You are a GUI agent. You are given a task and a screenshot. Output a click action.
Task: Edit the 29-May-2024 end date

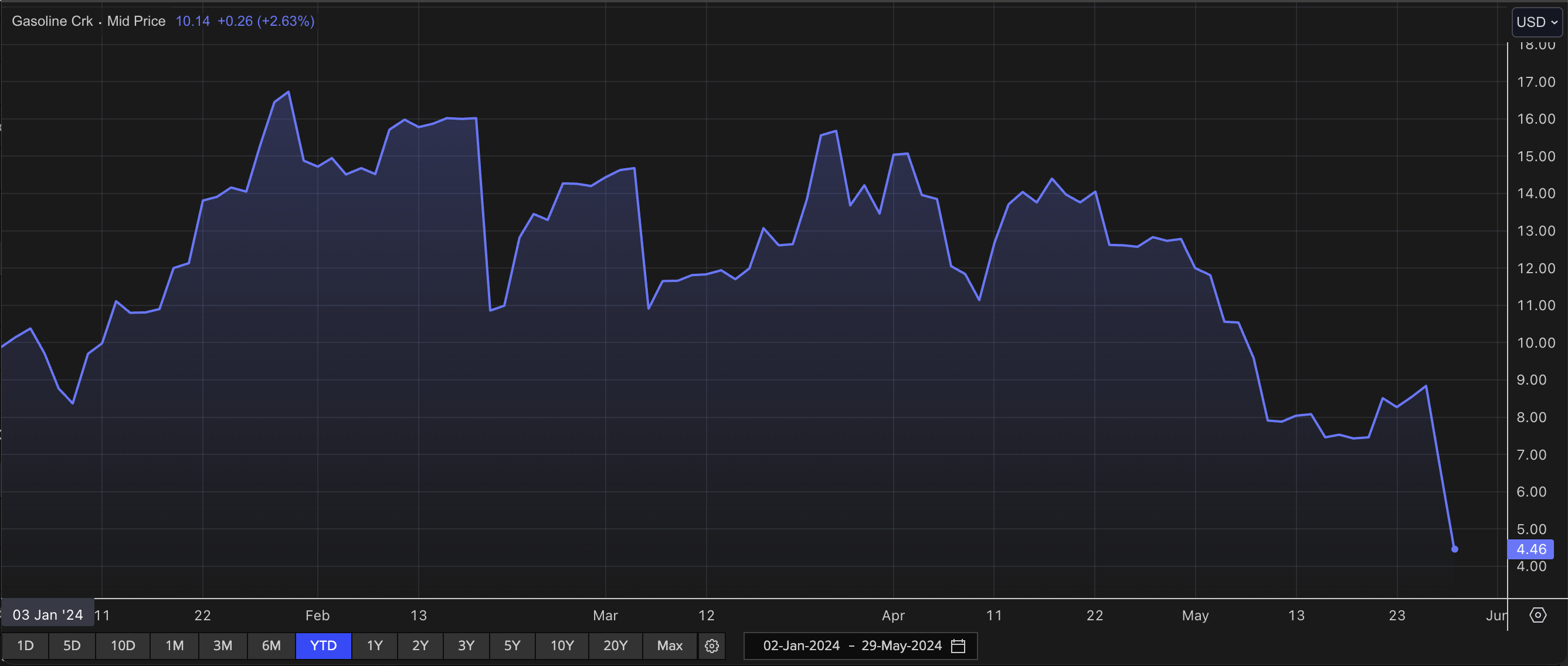[901, 646]
